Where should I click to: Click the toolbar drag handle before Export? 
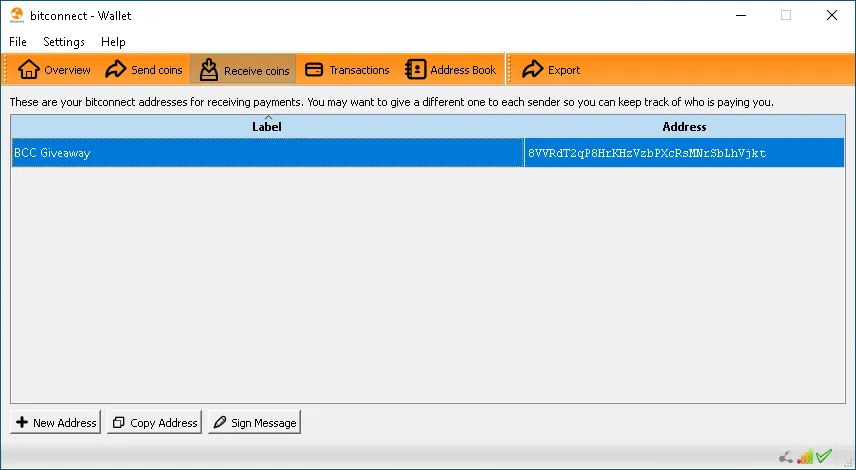pos(509,69)
